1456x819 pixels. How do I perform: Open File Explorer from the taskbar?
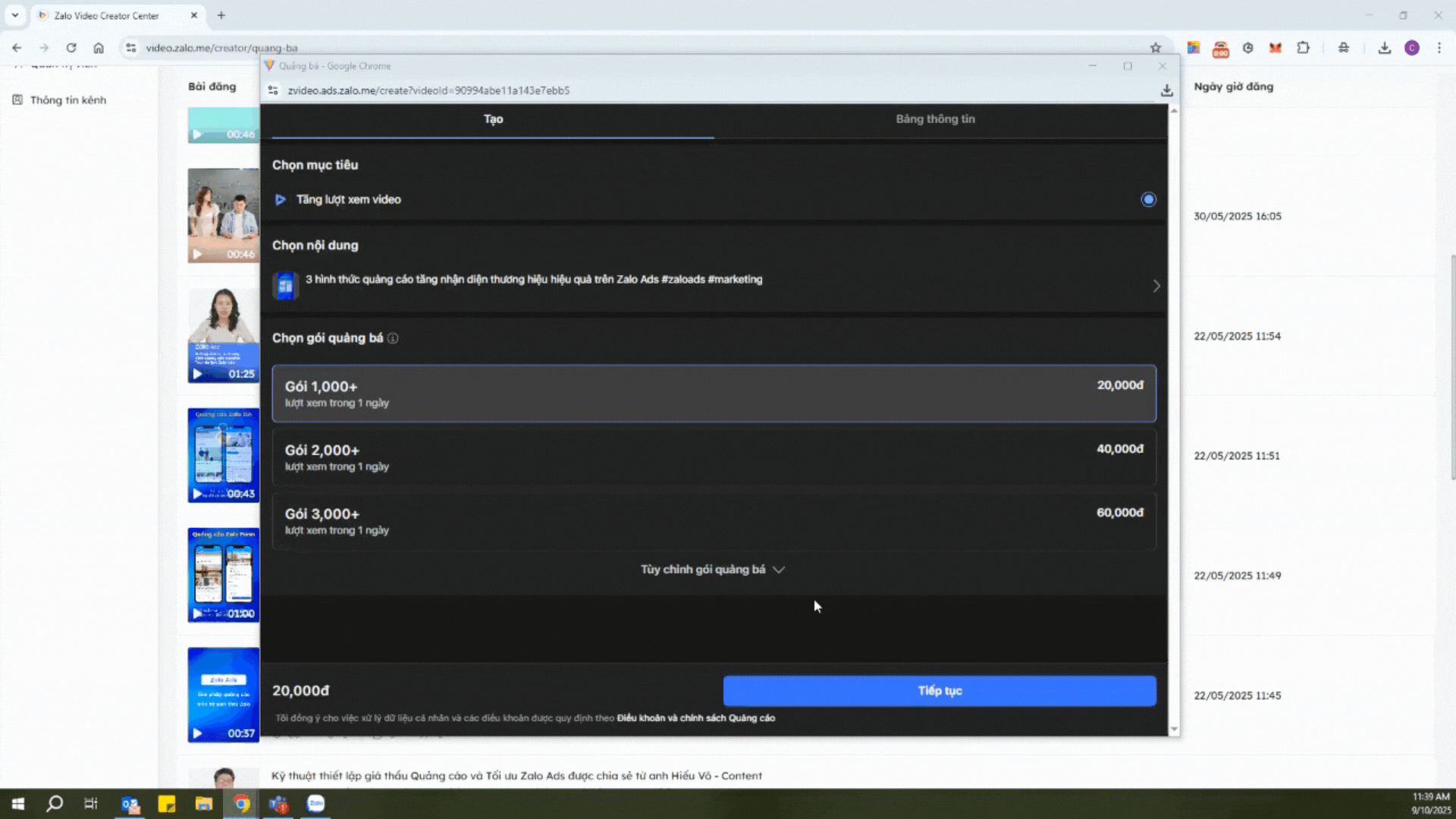204,804
